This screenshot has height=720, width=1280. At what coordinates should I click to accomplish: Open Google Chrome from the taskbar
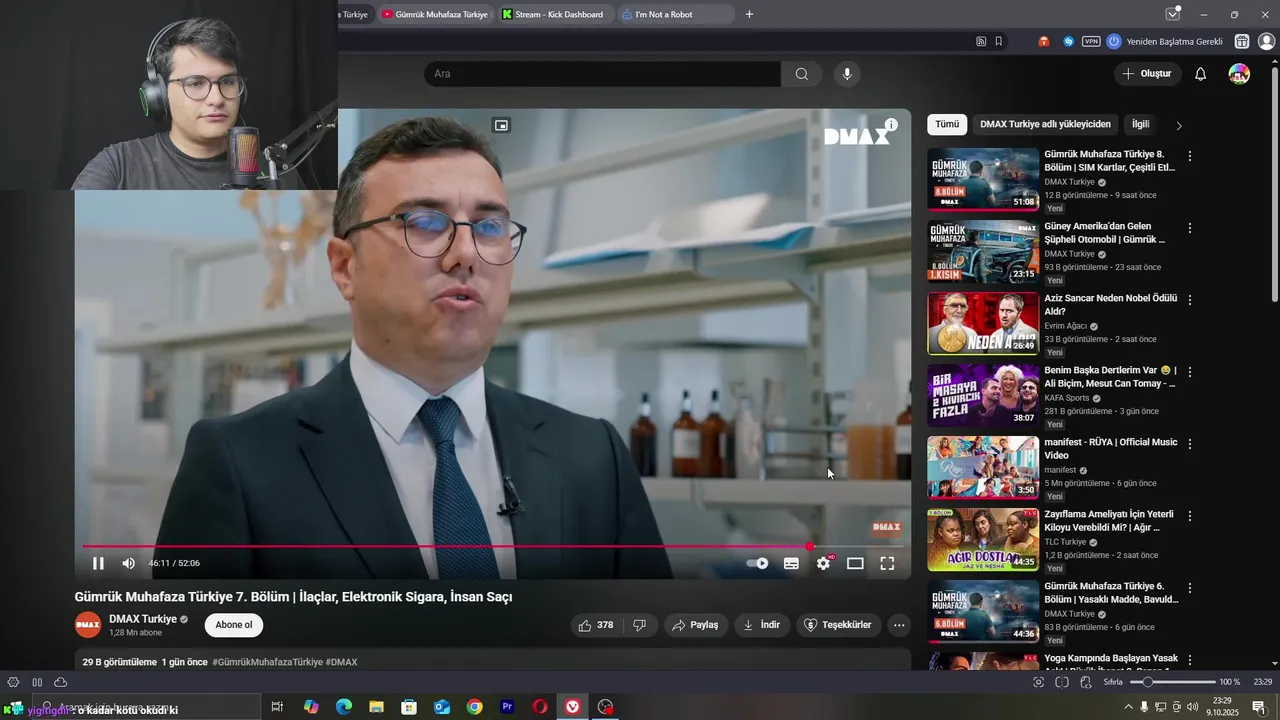click(x=474, y=707)
